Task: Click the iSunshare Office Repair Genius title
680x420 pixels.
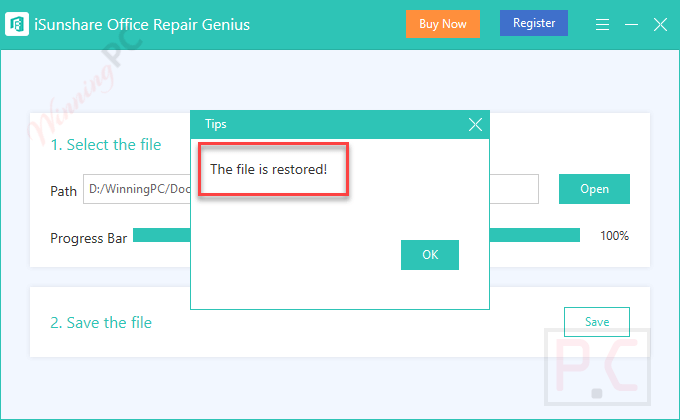Action: (142, 25)
